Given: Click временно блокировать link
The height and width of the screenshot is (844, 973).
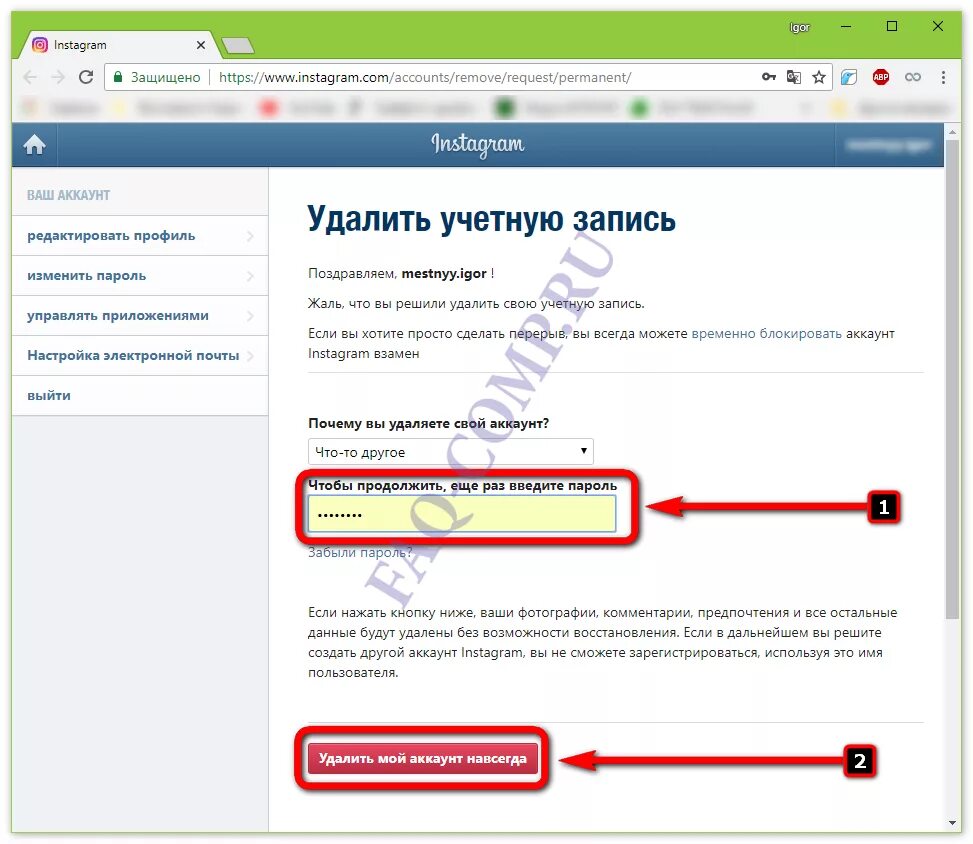Looking at the screenshot, I should point(766,333).
